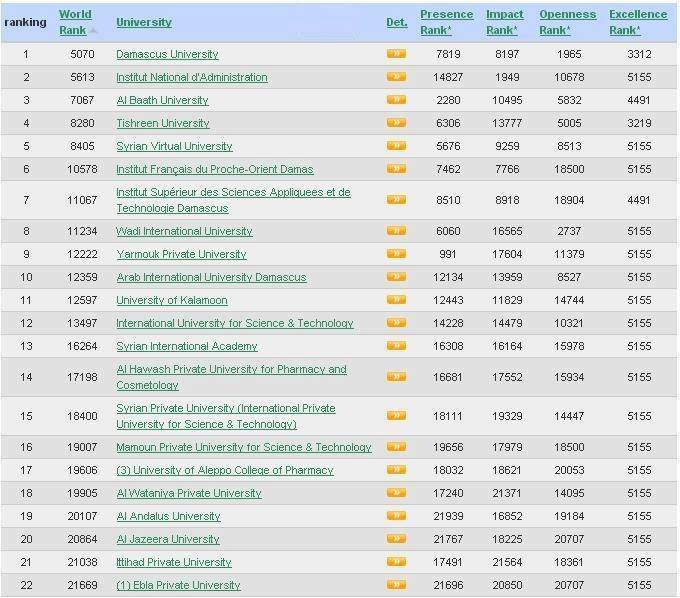The height and width of the screenshot is (598, 680).
Task: Select openness rank value 1965
Action: pos(569,54)
